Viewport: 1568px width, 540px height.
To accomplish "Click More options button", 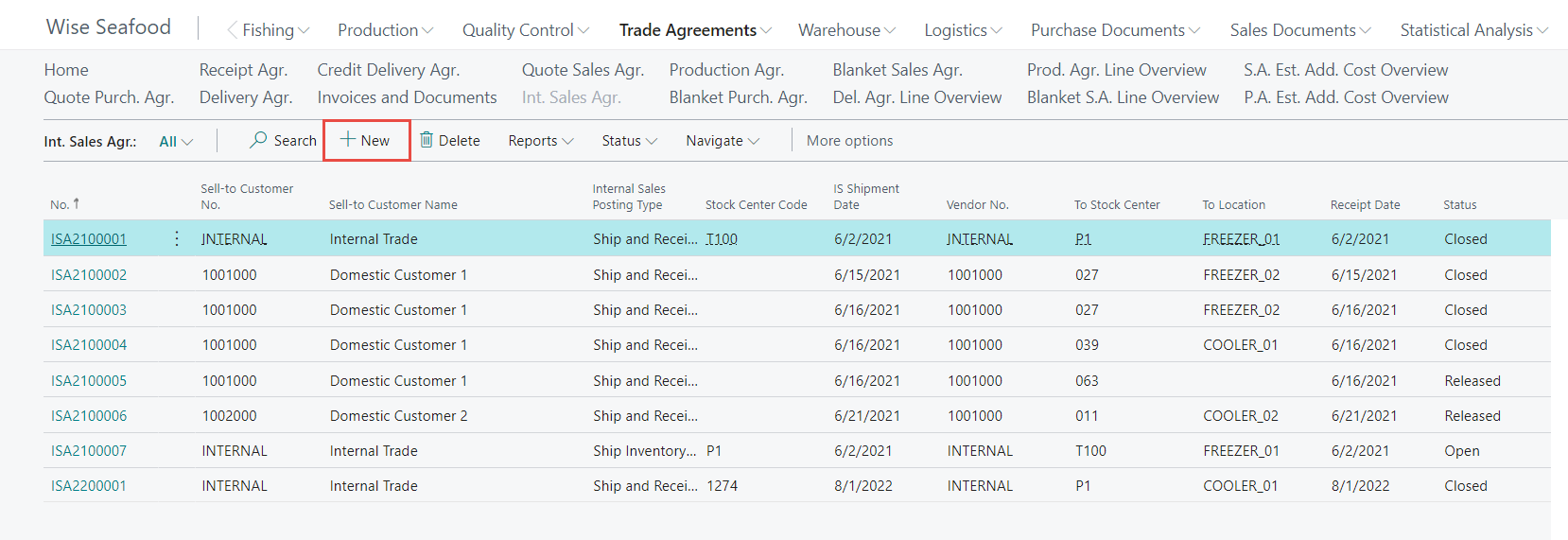I will click(x=849, y=141).
